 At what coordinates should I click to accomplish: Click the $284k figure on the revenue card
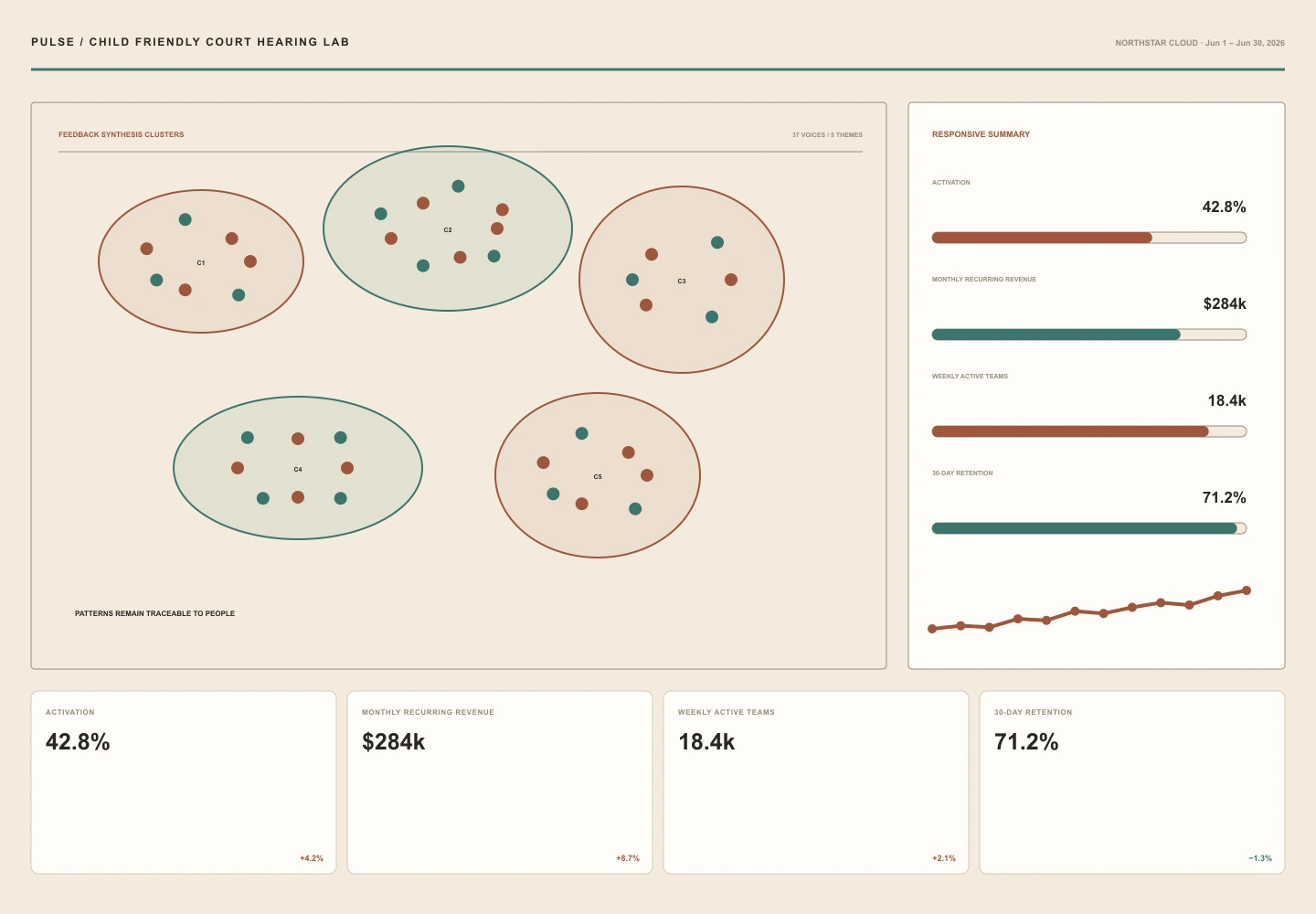click(x=394, y=742)
